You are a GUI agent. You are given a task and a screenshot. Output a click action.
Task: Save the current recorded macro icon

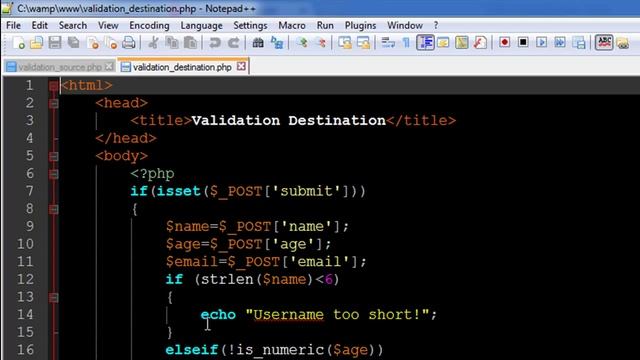click(579, 42)
